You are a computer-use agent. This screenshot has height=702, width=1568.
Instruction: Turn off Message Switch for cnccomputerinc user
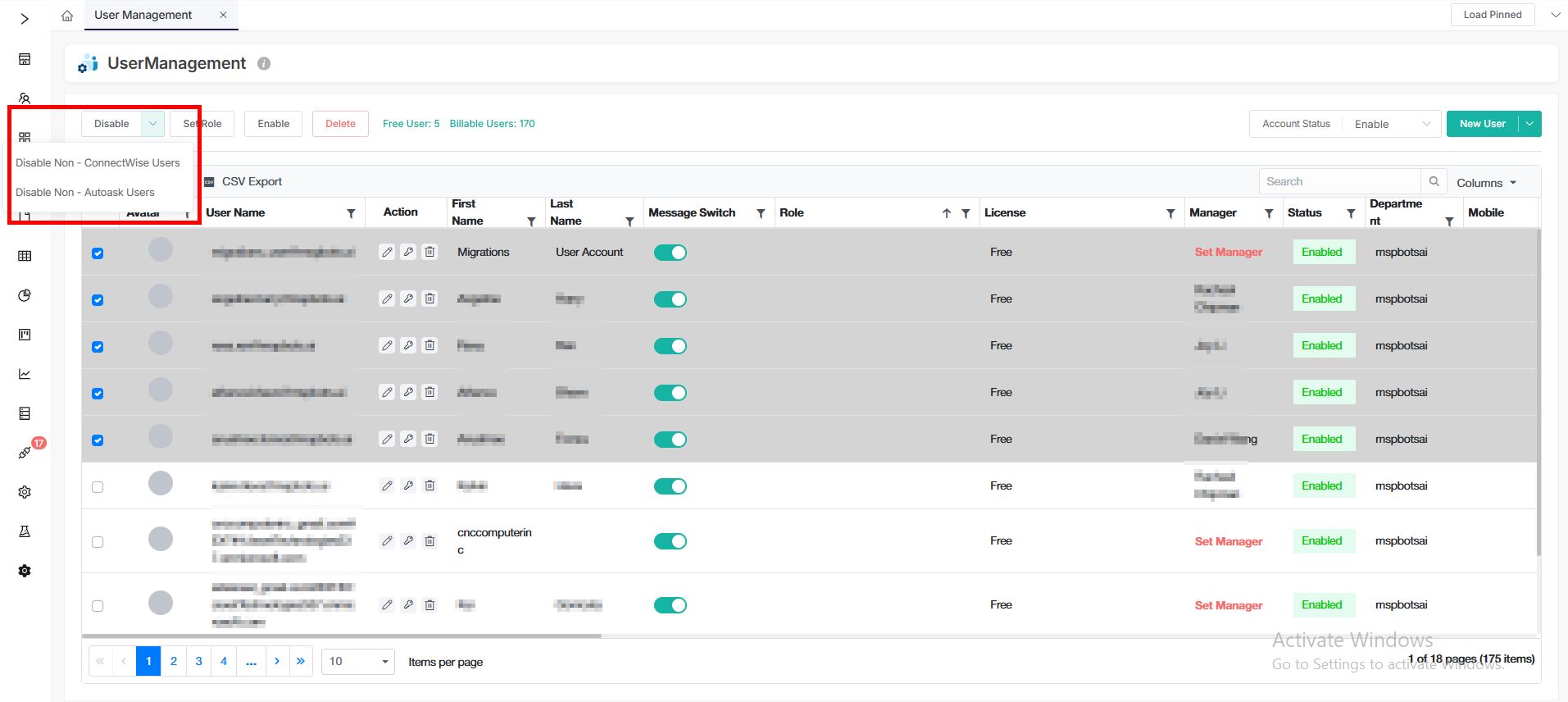pyautogui.click(x=670, y=541)
